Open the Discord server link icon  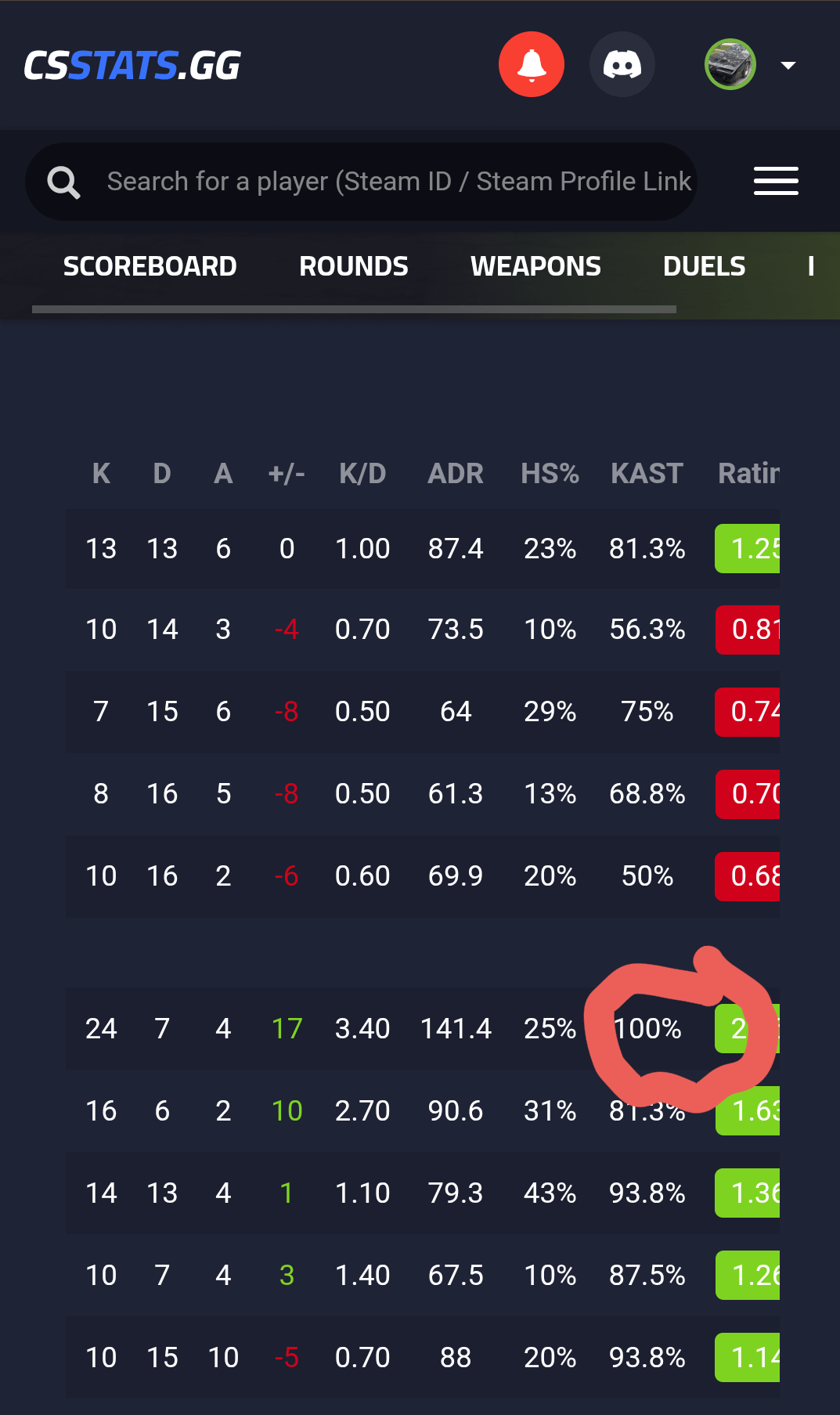[622, 64]
